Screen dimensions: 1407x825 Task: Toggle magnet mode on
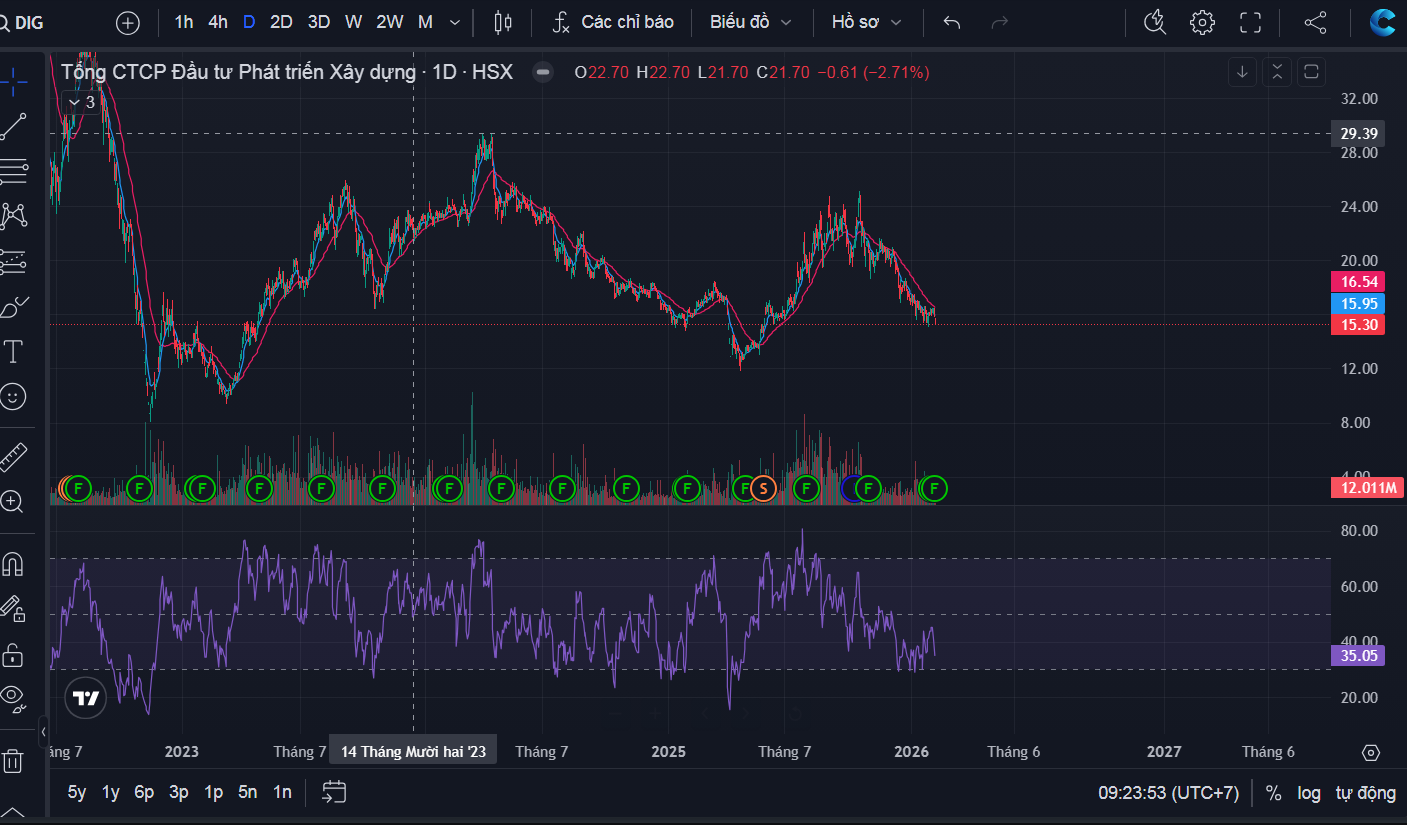tap(13, 564)
